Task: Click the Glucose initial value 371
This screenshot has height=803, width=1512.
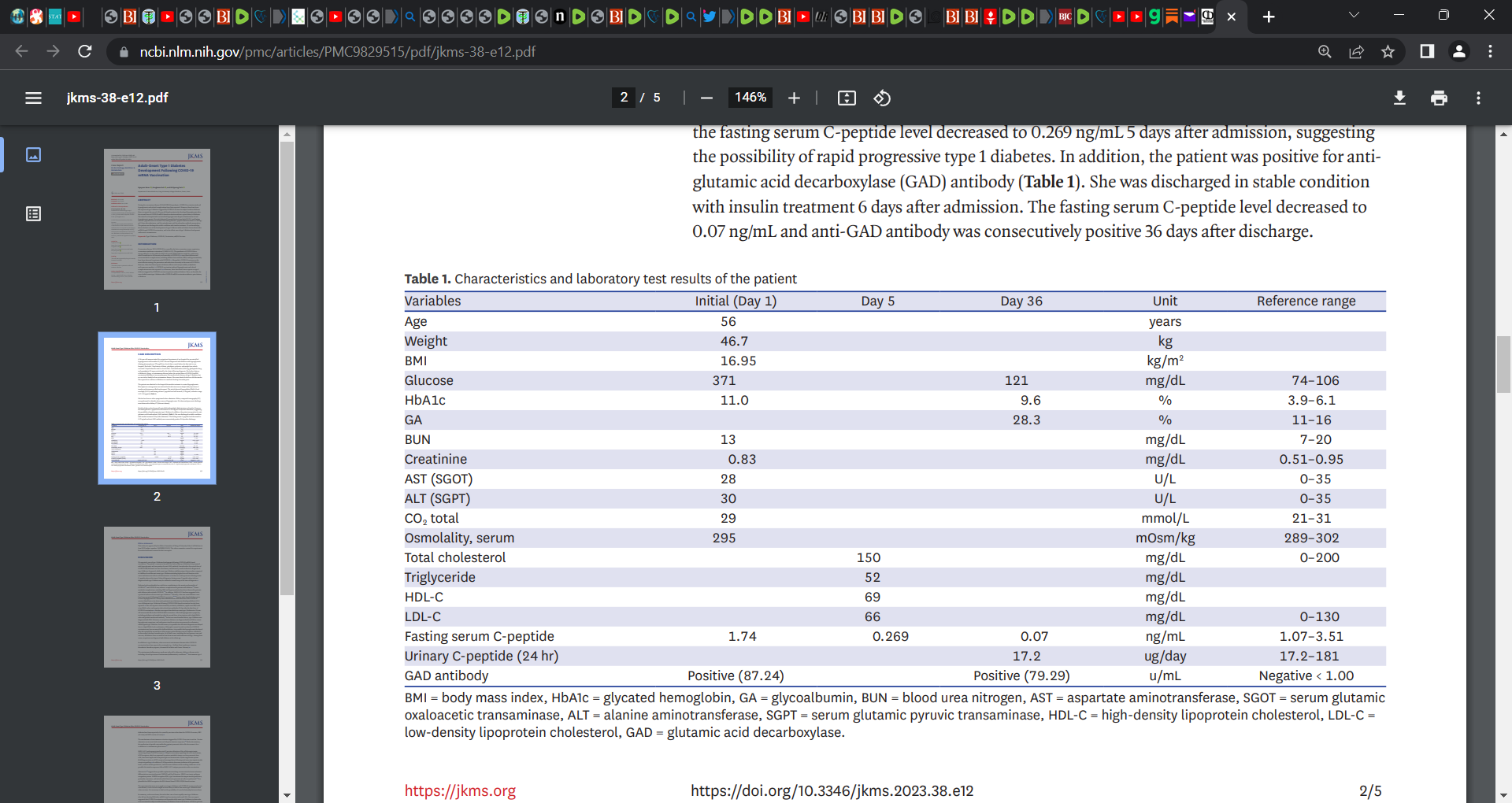Action: 724,380
